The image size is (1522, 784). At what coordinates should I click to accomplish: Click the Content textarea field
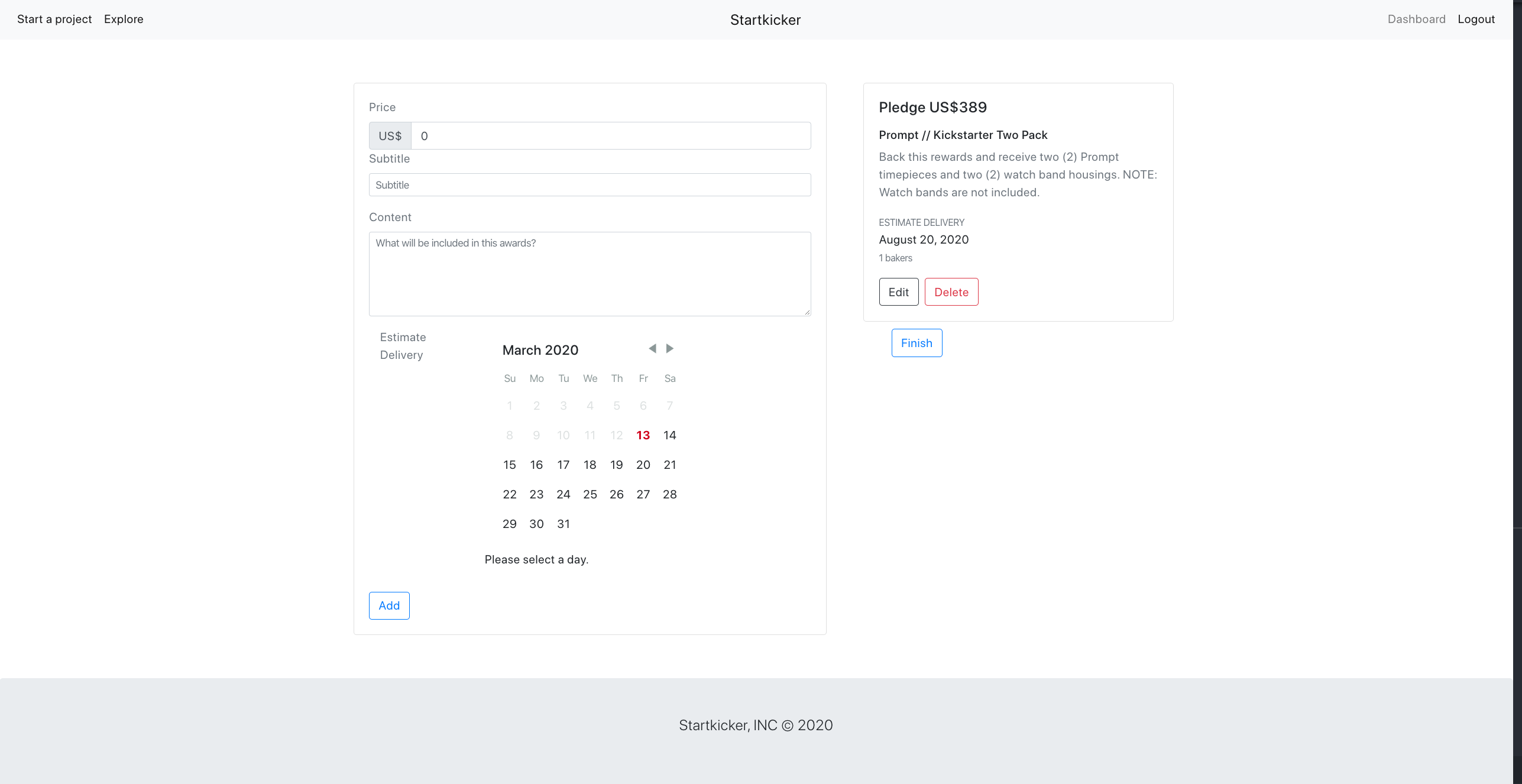(590, 272)
